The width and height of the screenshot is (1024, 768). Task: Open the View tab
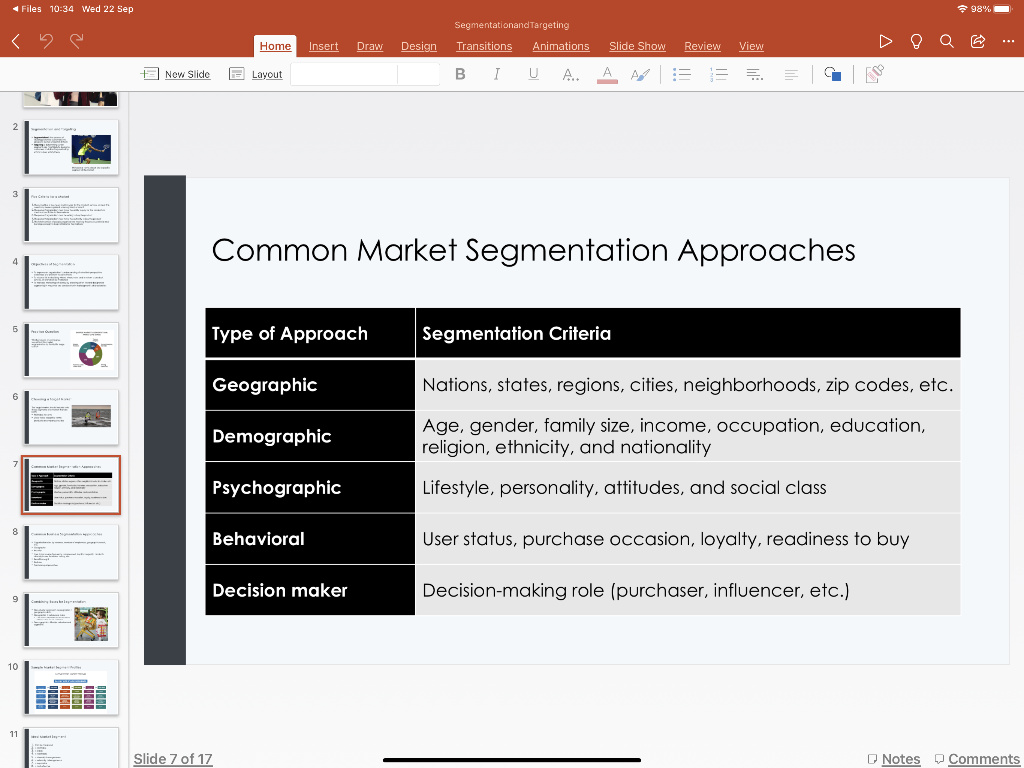tap(751, 46)
